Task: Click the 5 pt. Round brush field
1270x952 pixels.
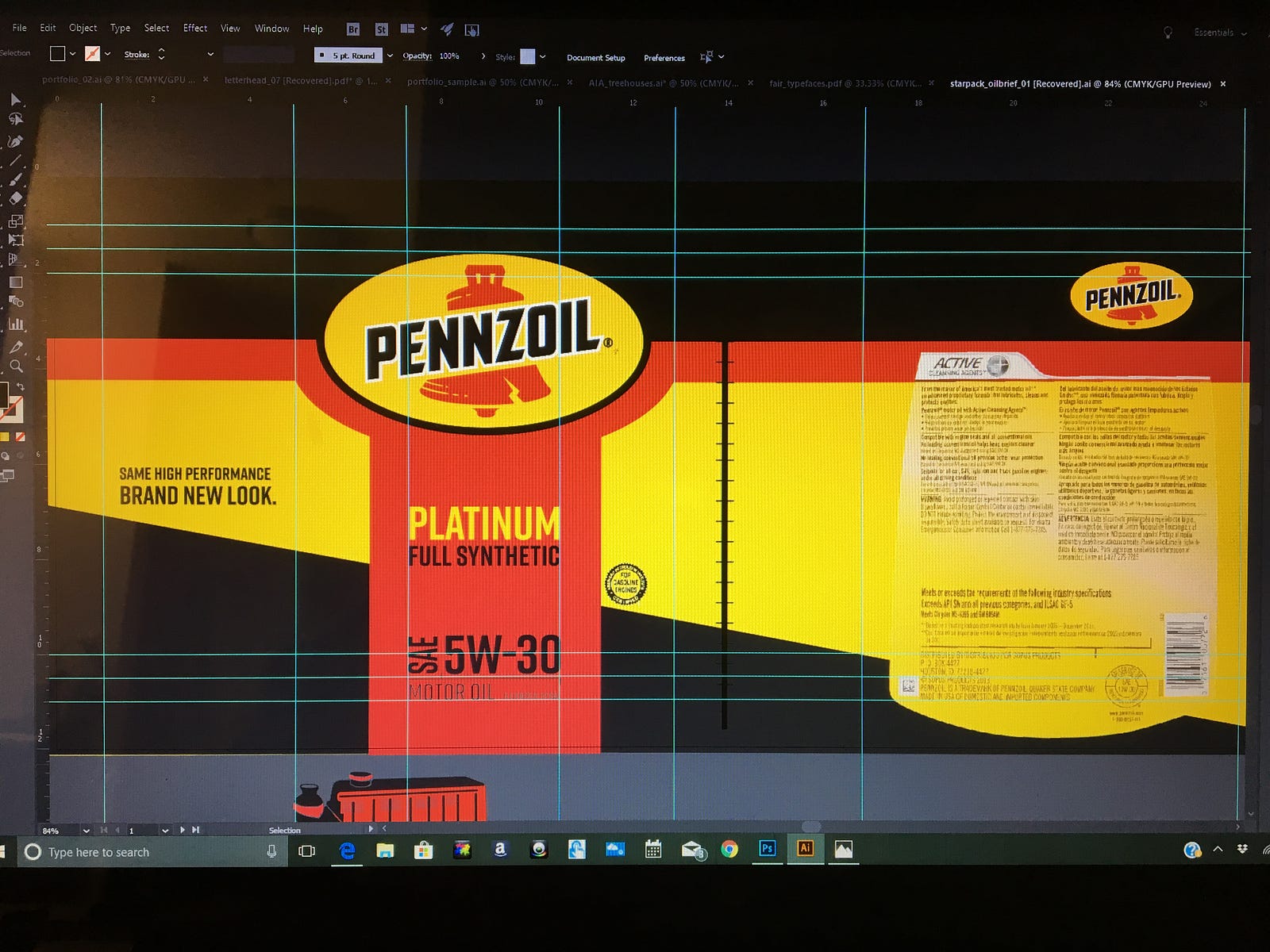Action: pyautogui.click(x=348, y=56)
